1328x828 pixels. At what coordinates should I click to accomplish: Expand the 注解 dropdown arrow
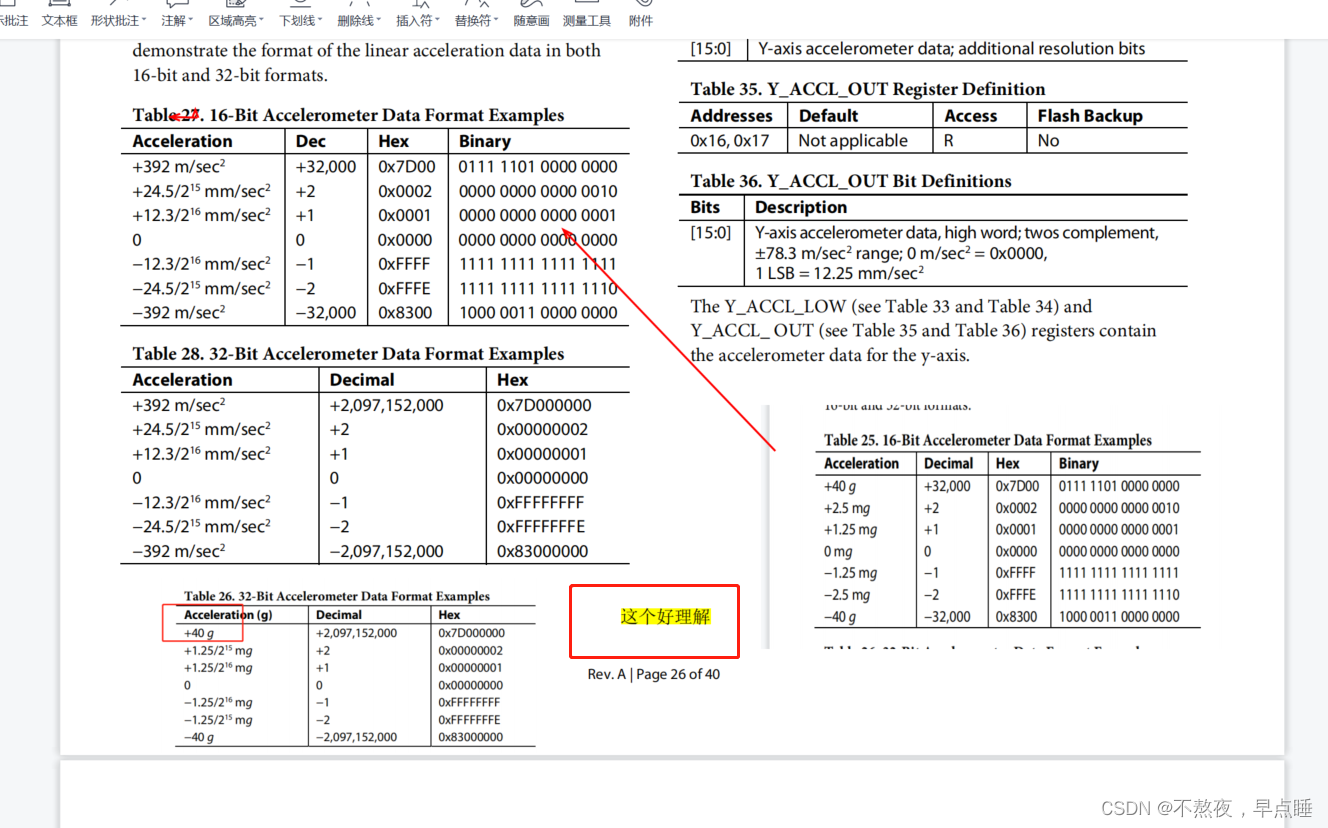pos(192,21)
